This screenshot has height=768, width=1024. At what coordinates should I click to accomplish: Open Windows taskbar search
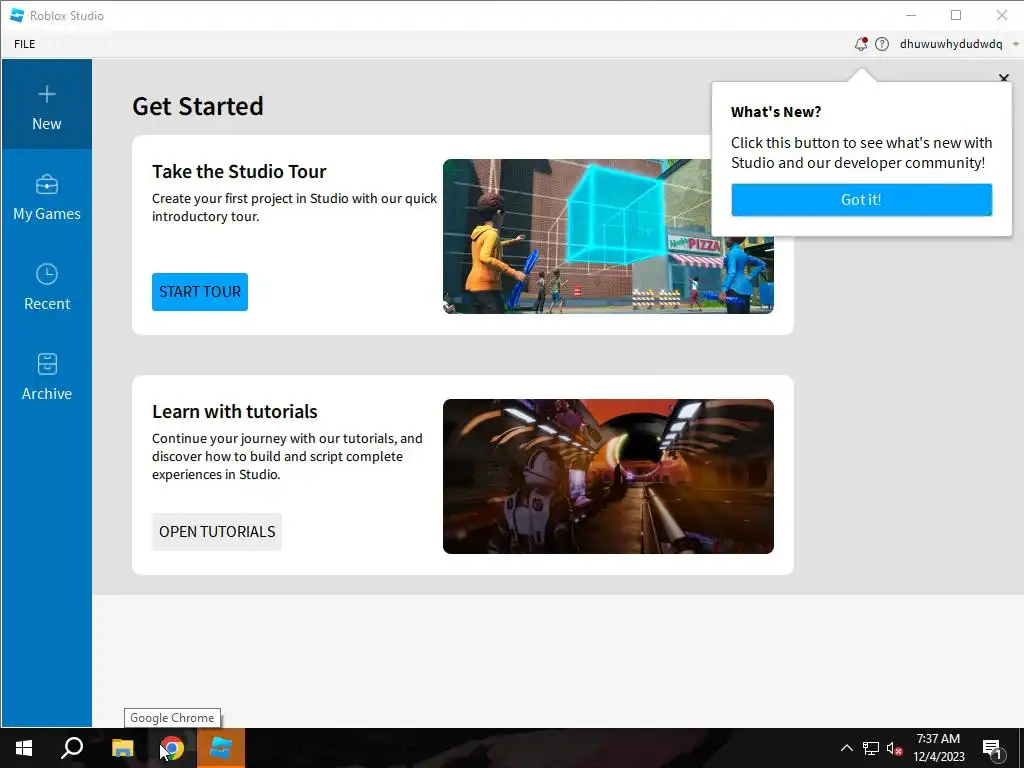click(x=72, y=748)
